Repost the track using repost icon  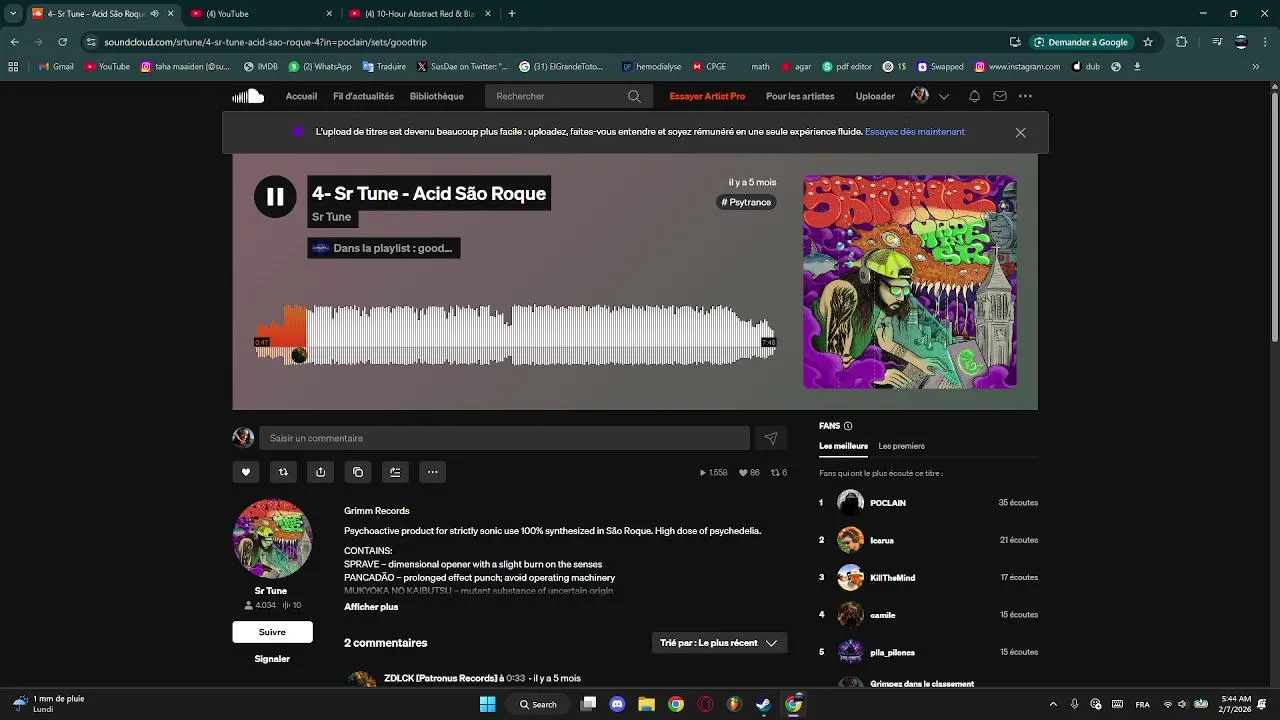283,472
